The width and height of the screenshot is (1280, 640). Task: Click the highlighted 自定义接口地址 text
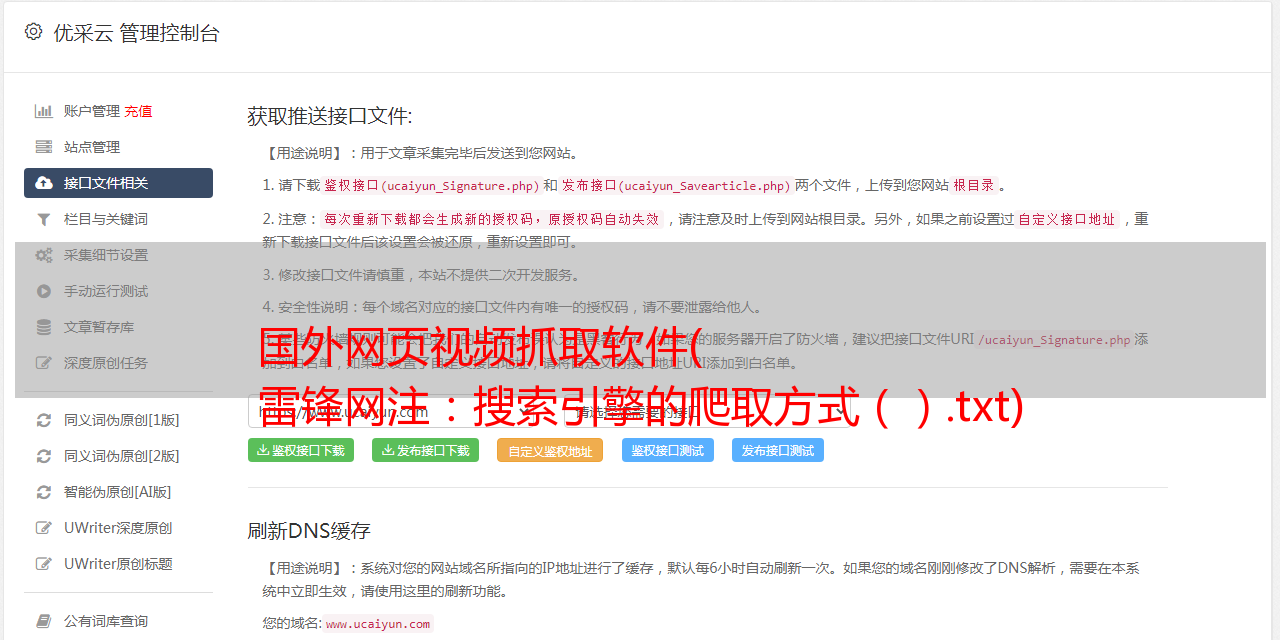click(x=1067, y=219)
